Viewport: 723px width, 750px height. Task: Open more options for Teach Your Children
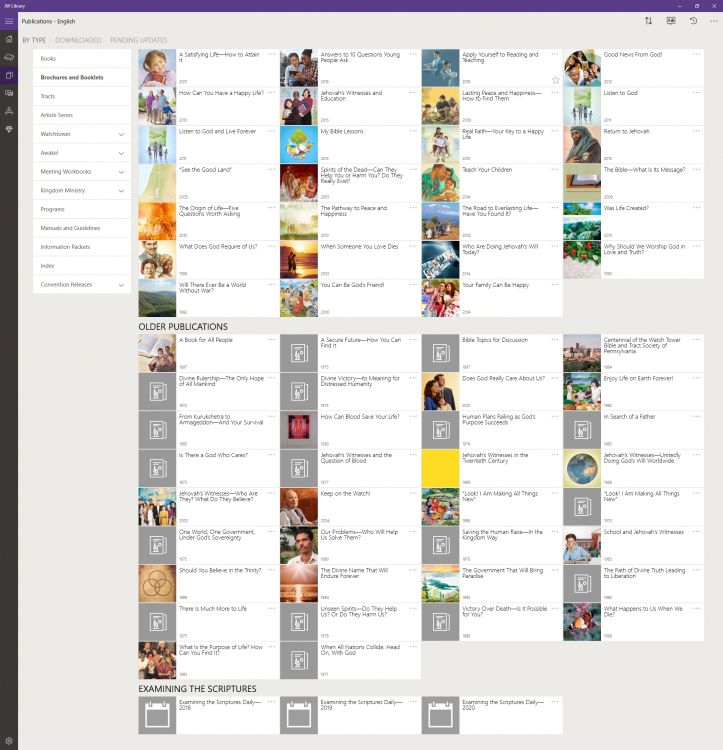click(x=555, y=169)
